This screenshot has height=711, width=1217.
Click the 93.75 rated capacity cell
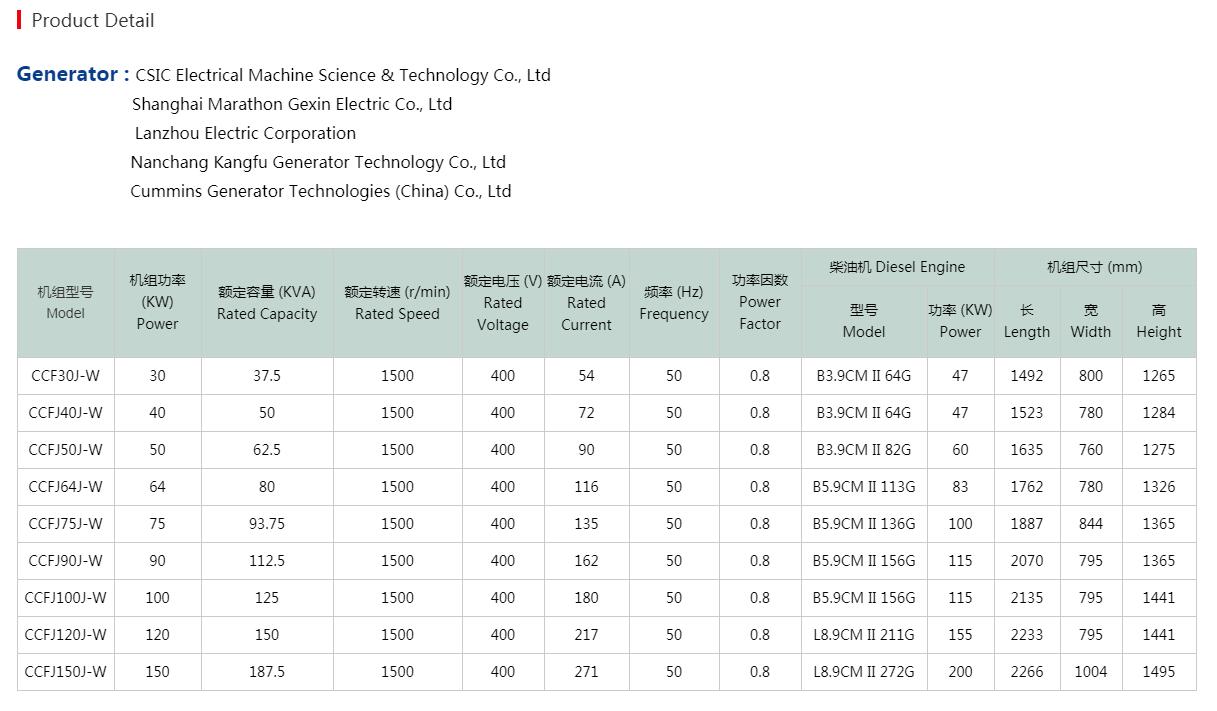pos(267,524)
